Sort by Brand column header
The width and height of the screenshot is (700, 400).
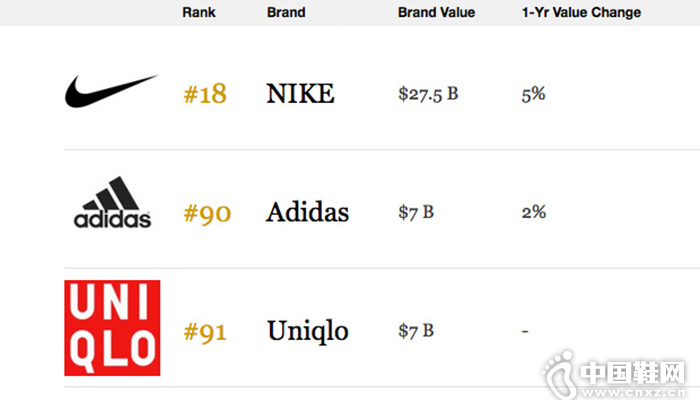click(x=286, y=12)
